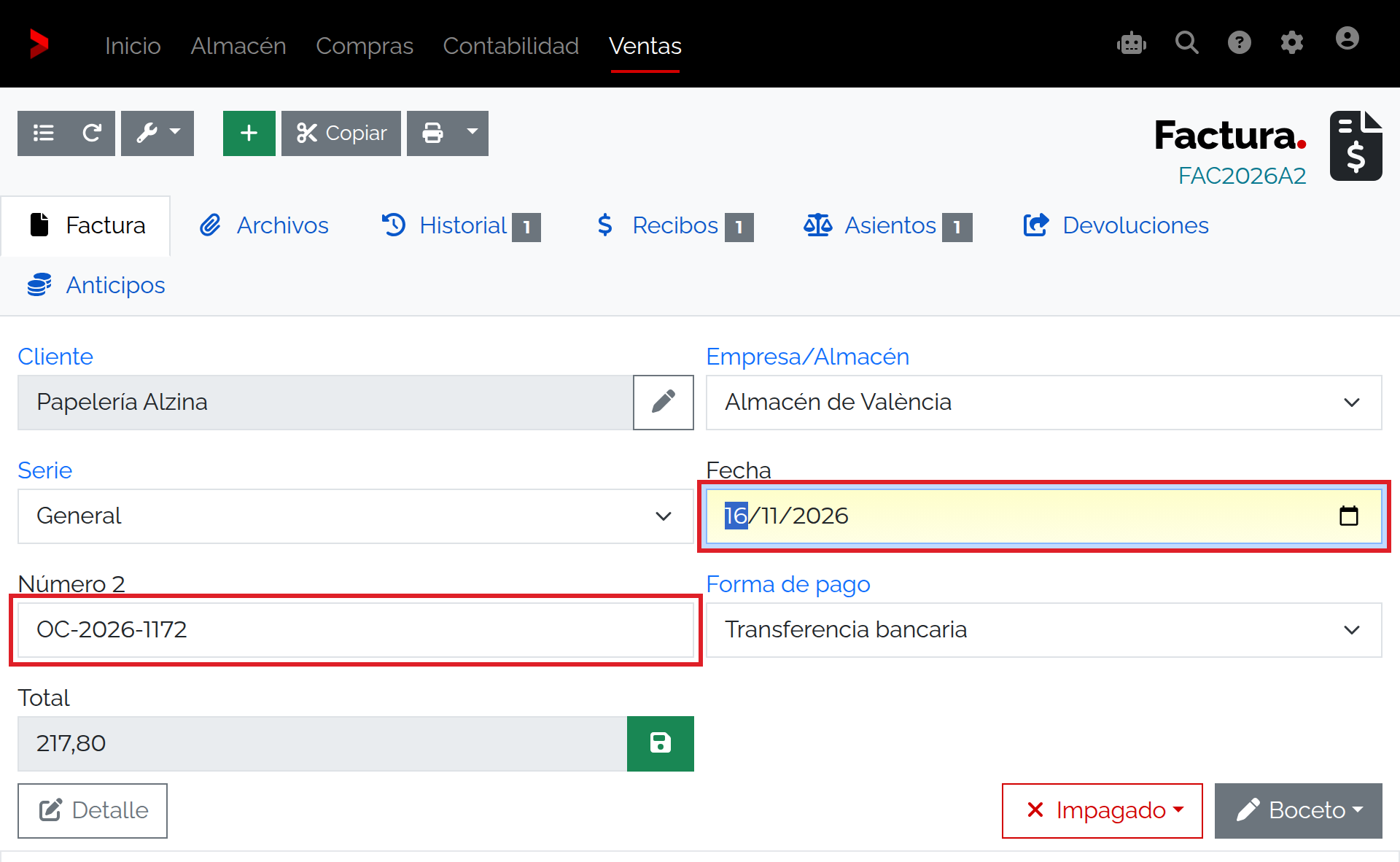This screenshot has height=862, width=1400.
Task: Open the Anticipos tab
Action: point(96,285)
